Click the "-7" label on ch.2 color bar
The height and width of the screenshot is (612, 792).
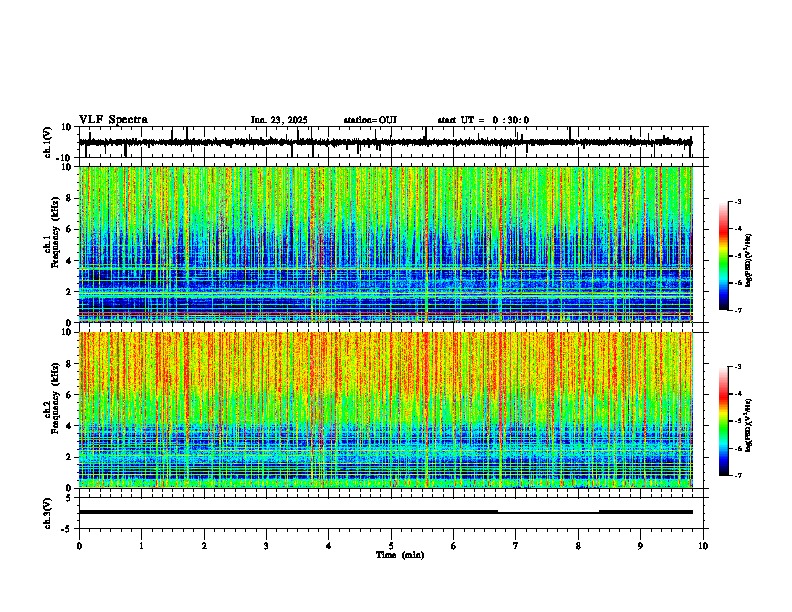tap(737, 476)
